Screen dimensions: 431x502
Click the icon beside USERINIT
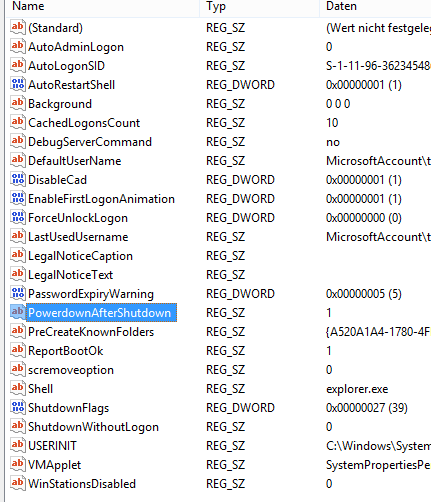[x=18, y=445]
